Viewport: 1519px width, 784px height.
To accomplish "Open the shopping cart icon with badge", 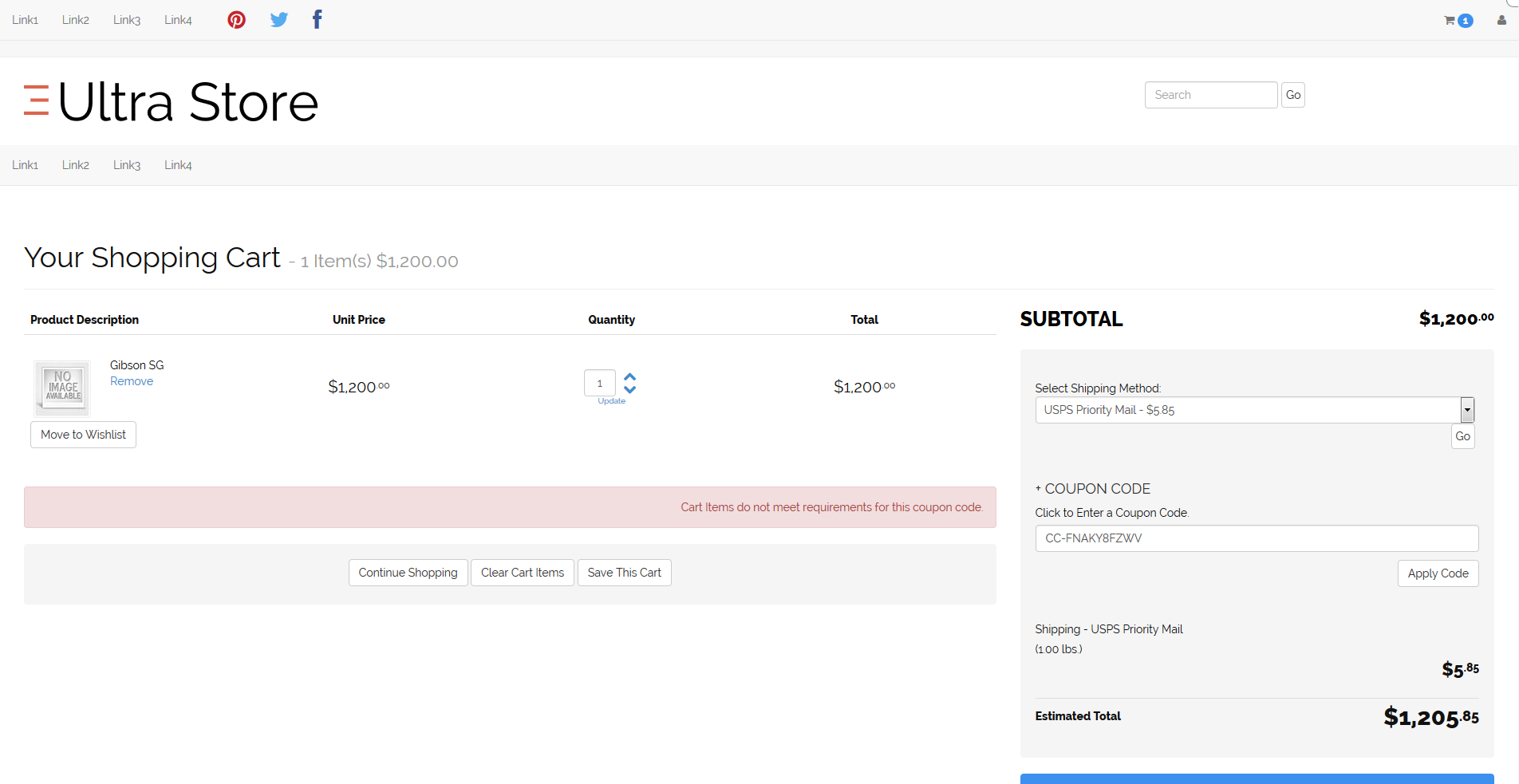I will tap(1458, 21).
